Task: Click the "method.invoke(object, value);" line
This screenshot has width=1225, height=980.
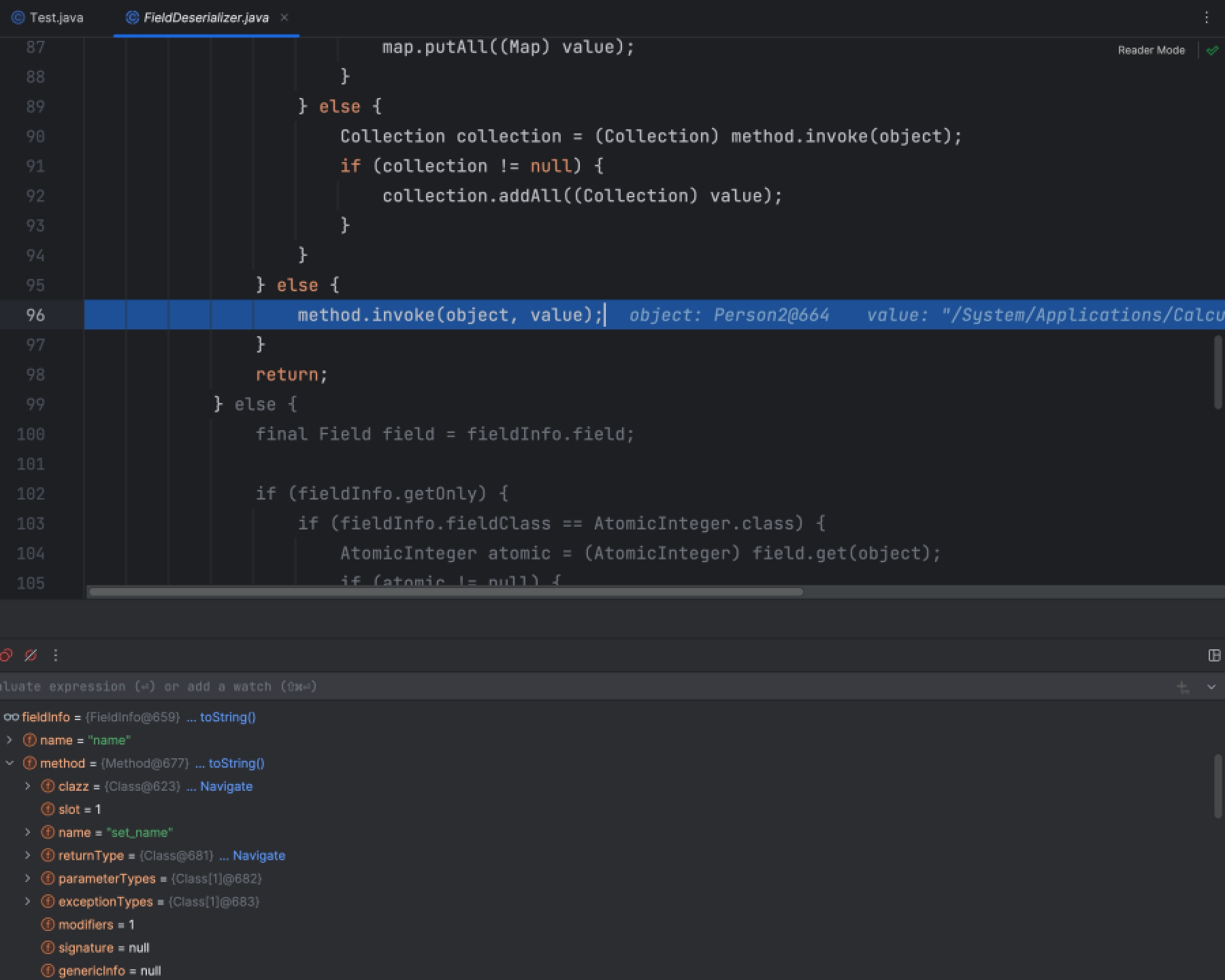Action: pos(451,315)
